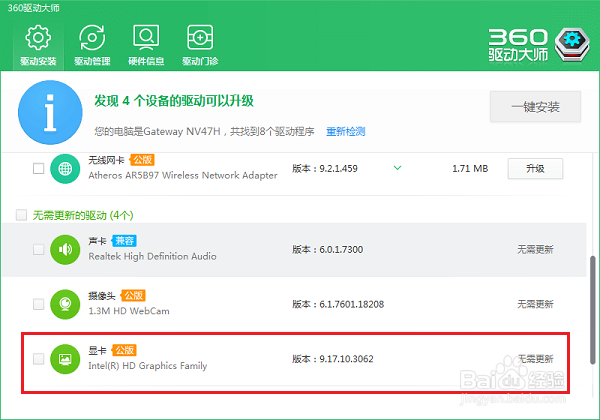Viewport: 600px width, 420px height.
Task: Tick the 摄像头 WebCam checkbox
Action: [38, 304]
